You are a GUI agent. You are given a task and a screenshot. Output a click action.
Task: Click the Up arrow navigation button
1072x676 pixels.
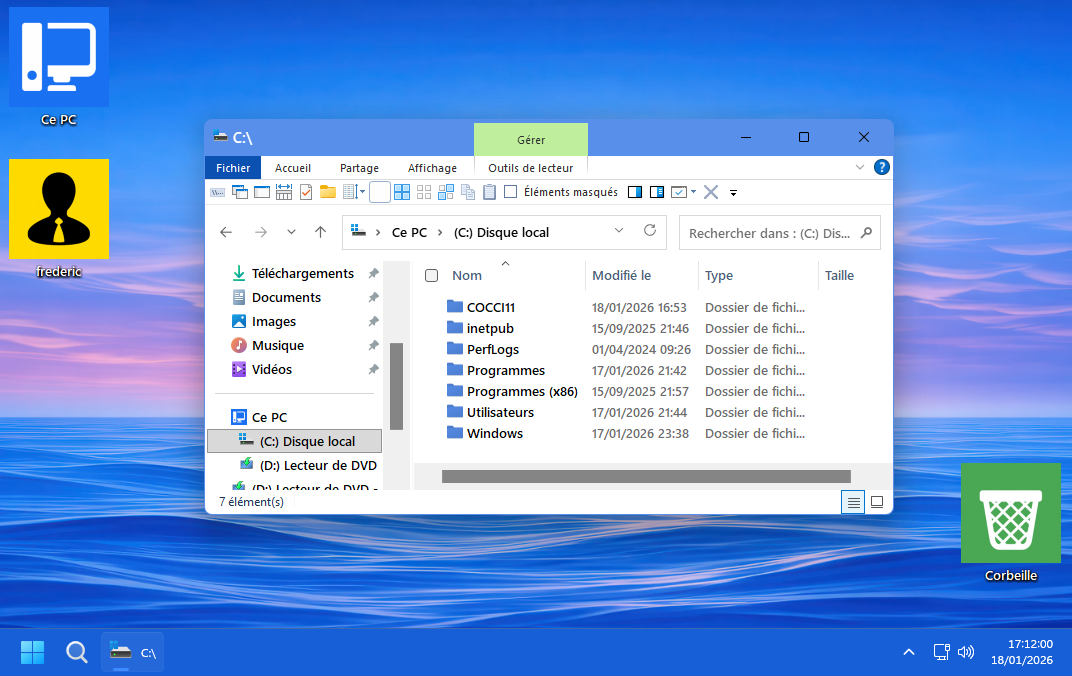pos(320,232)
